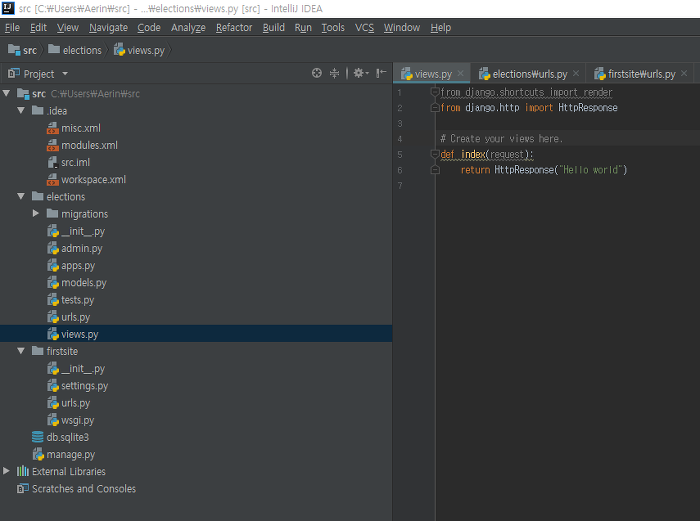The image size is (700, 521).
Task: Open the Refactor menu
Action: click(x=234, y=28)
